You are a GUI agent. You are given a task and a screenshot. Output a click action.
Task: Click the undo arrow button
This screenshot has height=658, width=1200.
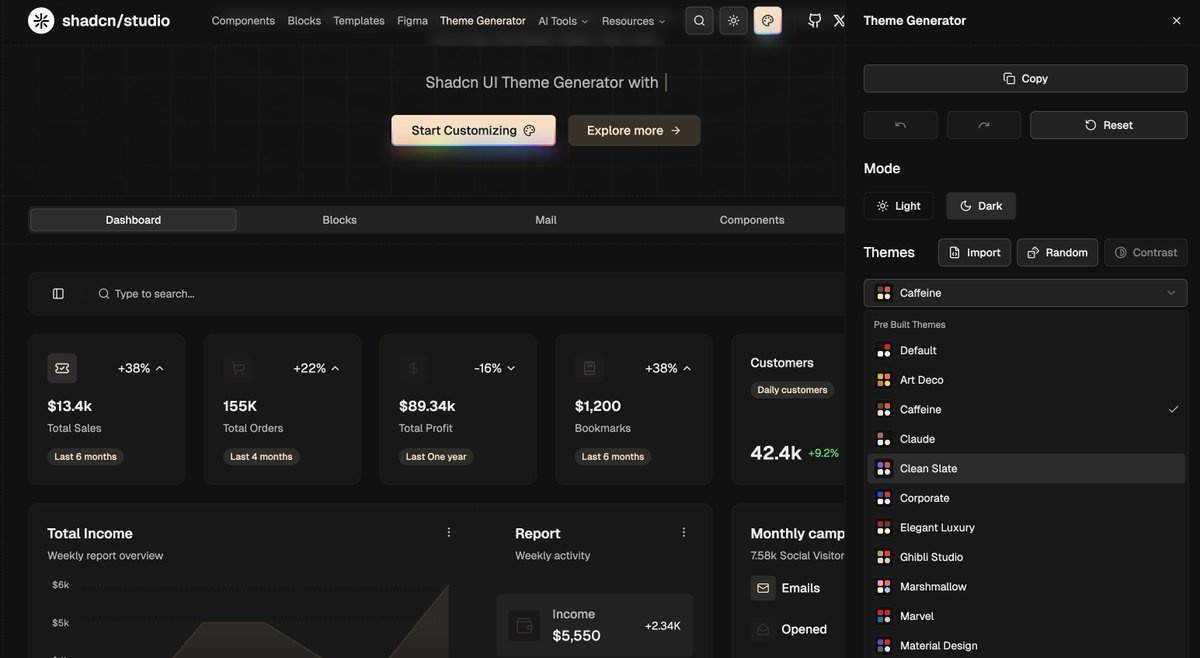coord(901,125)
